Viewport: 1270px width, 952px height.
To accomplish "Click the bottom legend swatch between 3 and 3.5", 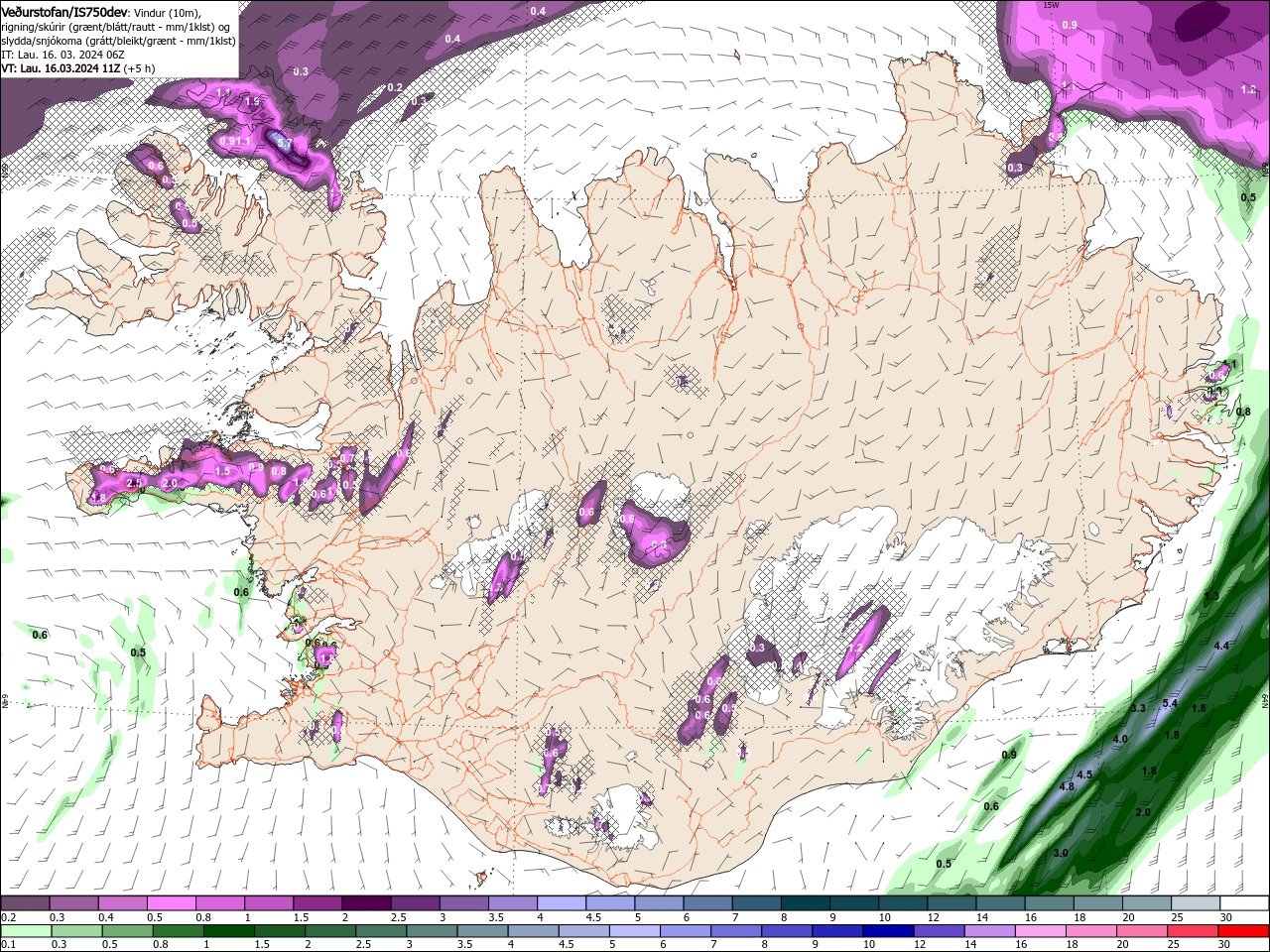I will coord(431,931).
